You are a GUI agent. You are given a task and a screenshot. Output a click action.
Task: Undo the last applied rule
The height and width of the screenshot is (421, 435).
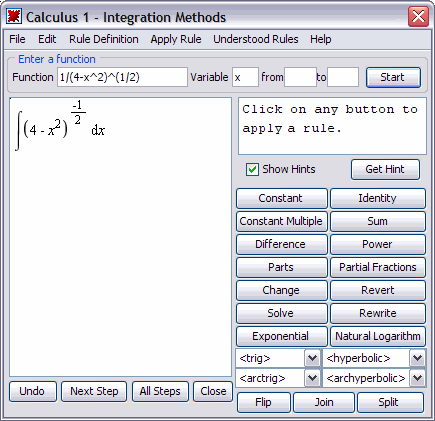[x=33, y=391]
